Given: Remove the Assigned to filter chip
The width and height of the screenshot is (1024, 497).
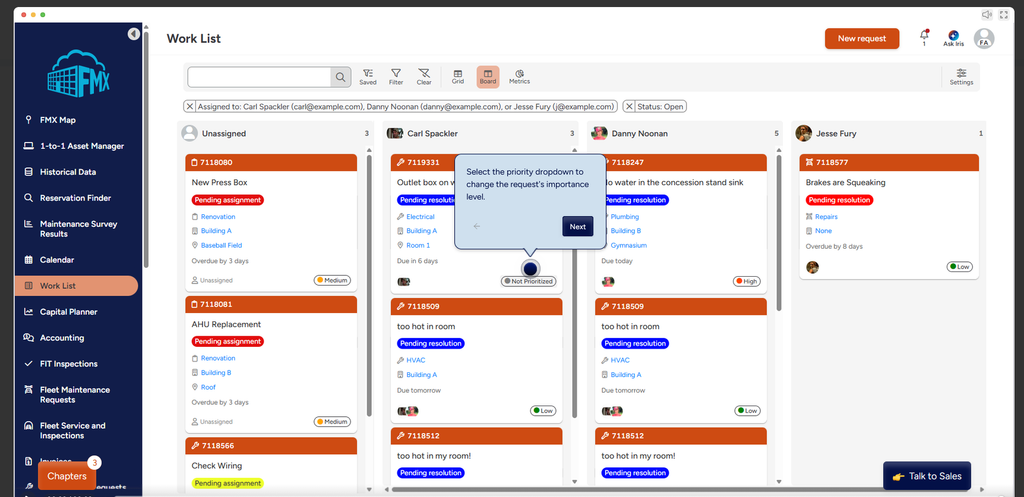Looking at the screenshot, I should [x=189, y=106].
